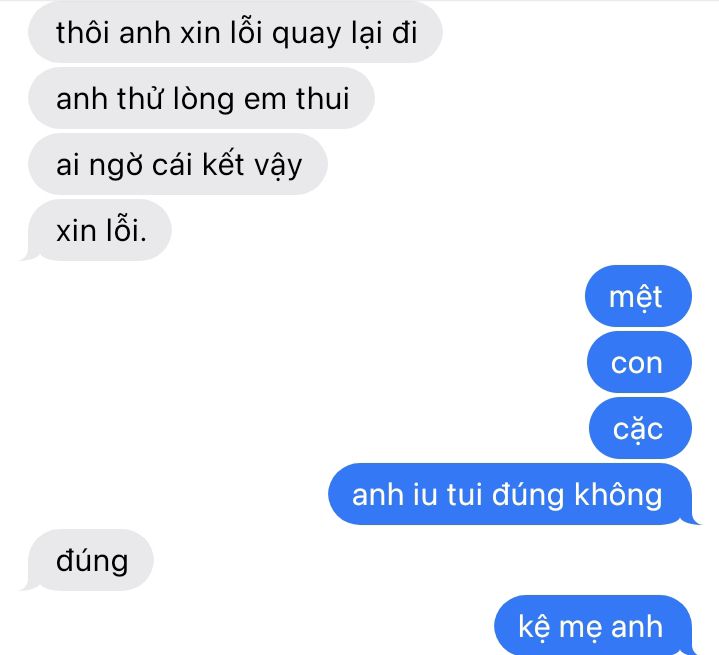Click the gray "xin lỗi." bubble
Screen dimensions: 719x655
click(x=100, y=230)
